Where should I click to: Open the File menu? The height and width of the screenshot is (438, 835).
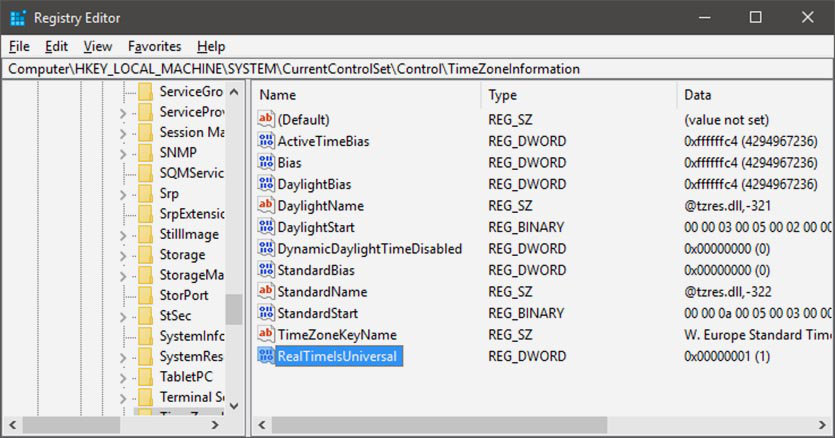click(19, 46)
